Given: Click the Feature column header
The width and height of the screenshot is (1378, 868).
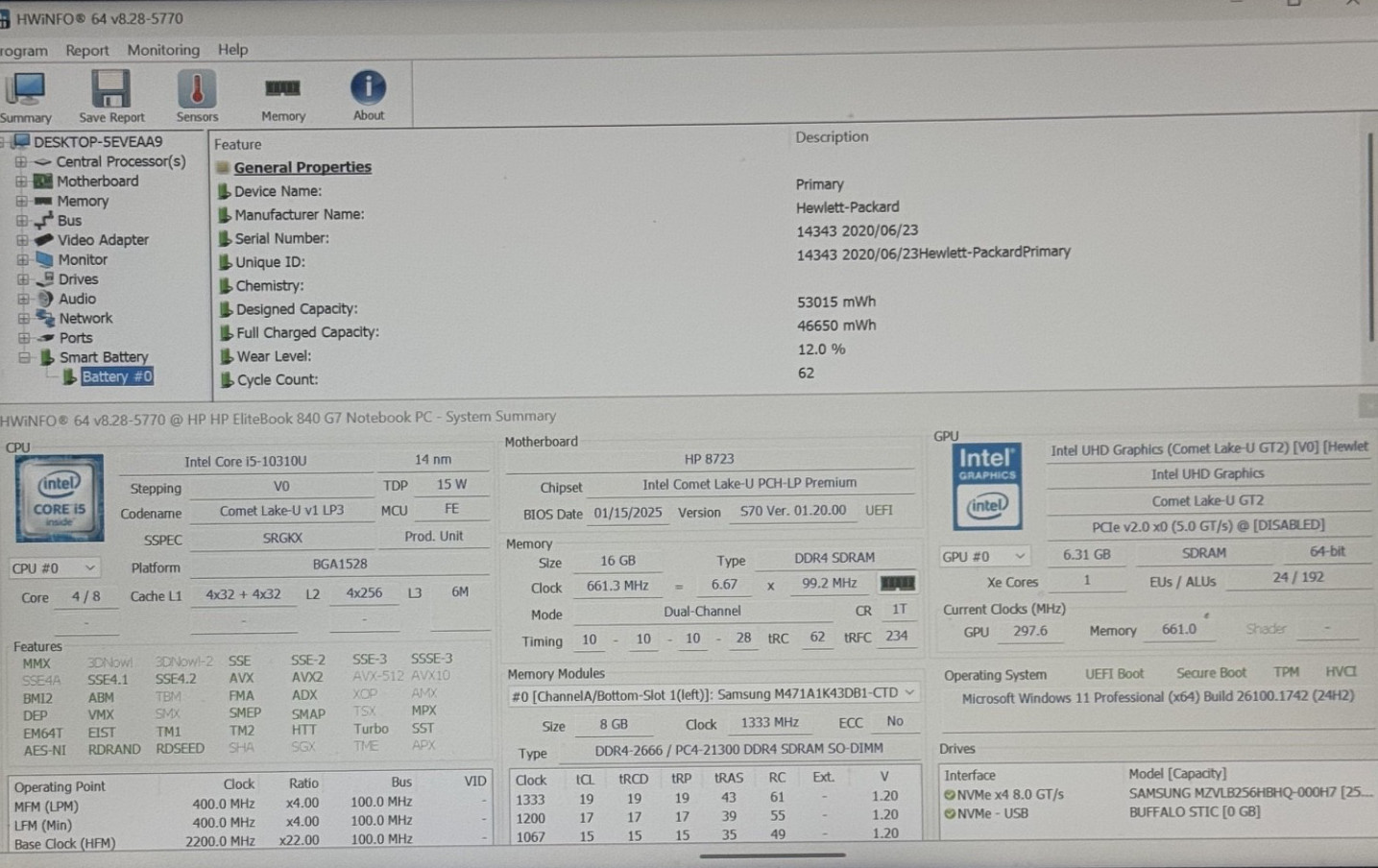Looking at the screenshot, I should click(x=238, y=144).
